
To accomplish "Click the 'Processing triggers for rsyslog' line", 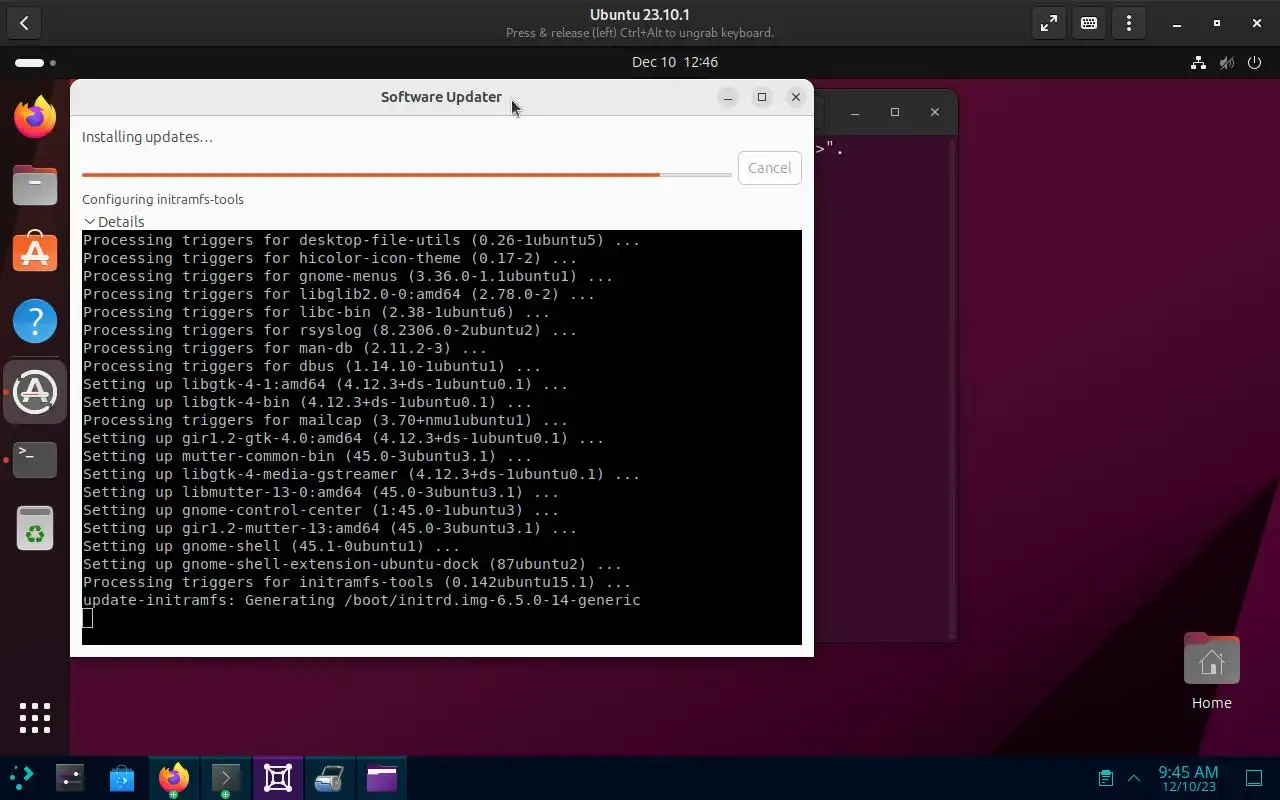I will pyautogui.click(x=330, y=330).
